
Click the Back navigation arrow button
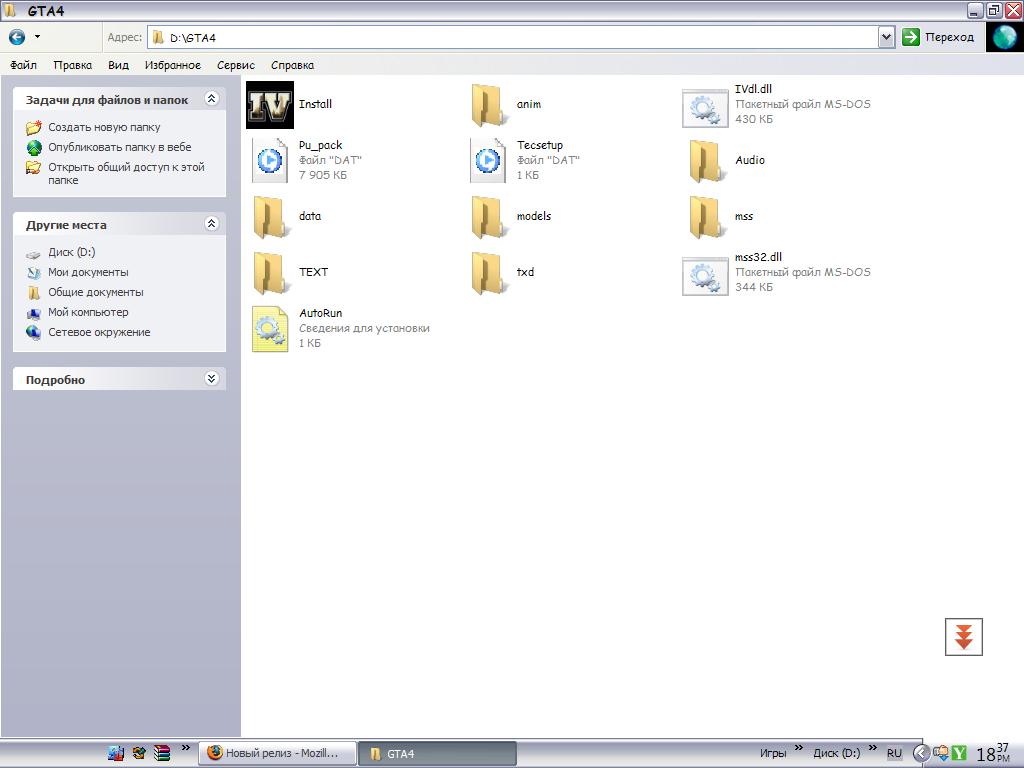tap(17, 37)
